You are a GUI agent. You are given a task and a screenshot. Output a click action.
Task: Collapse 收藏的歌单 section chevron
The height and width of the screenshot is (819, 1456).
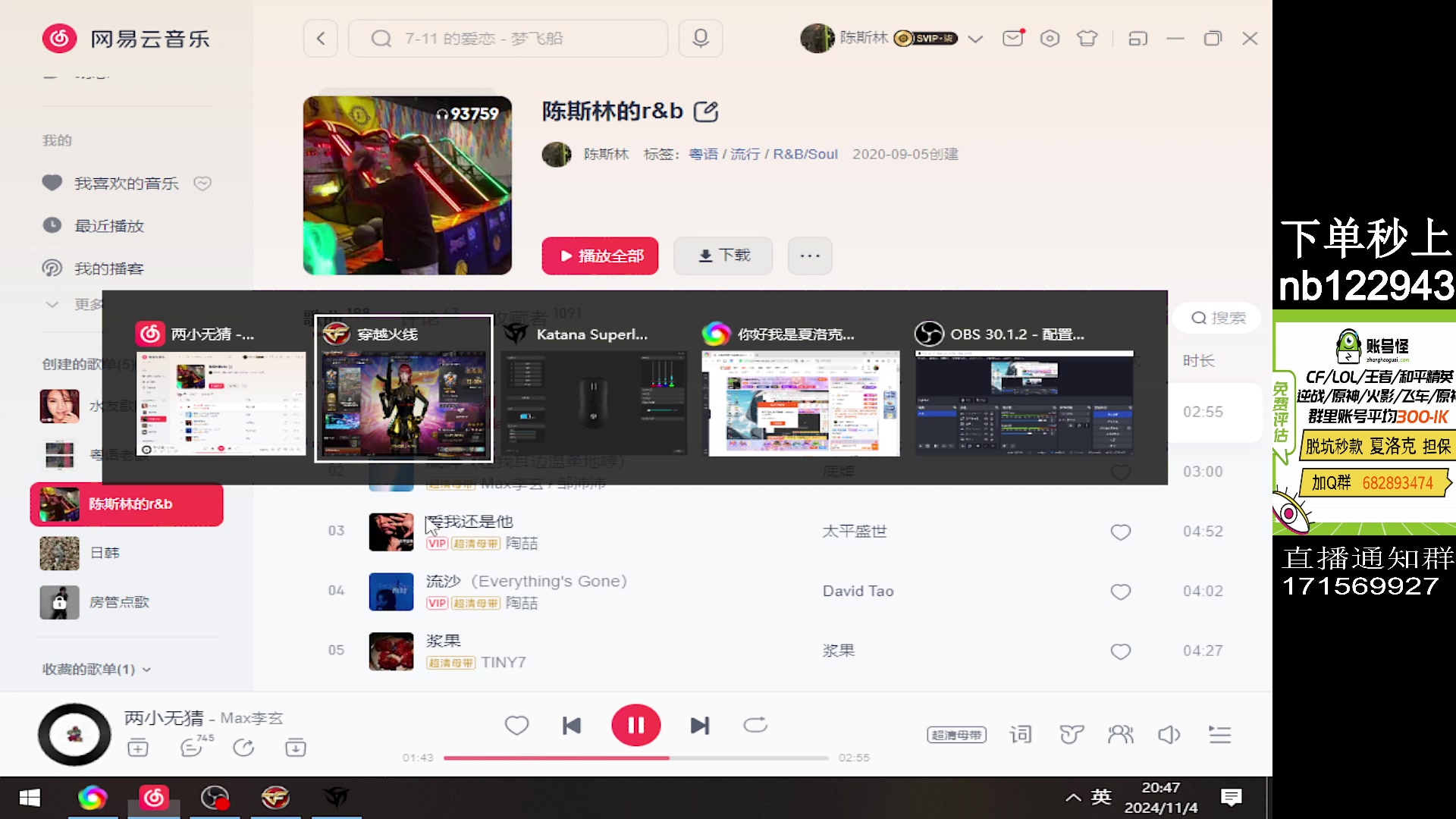click(x=146, y=670)
